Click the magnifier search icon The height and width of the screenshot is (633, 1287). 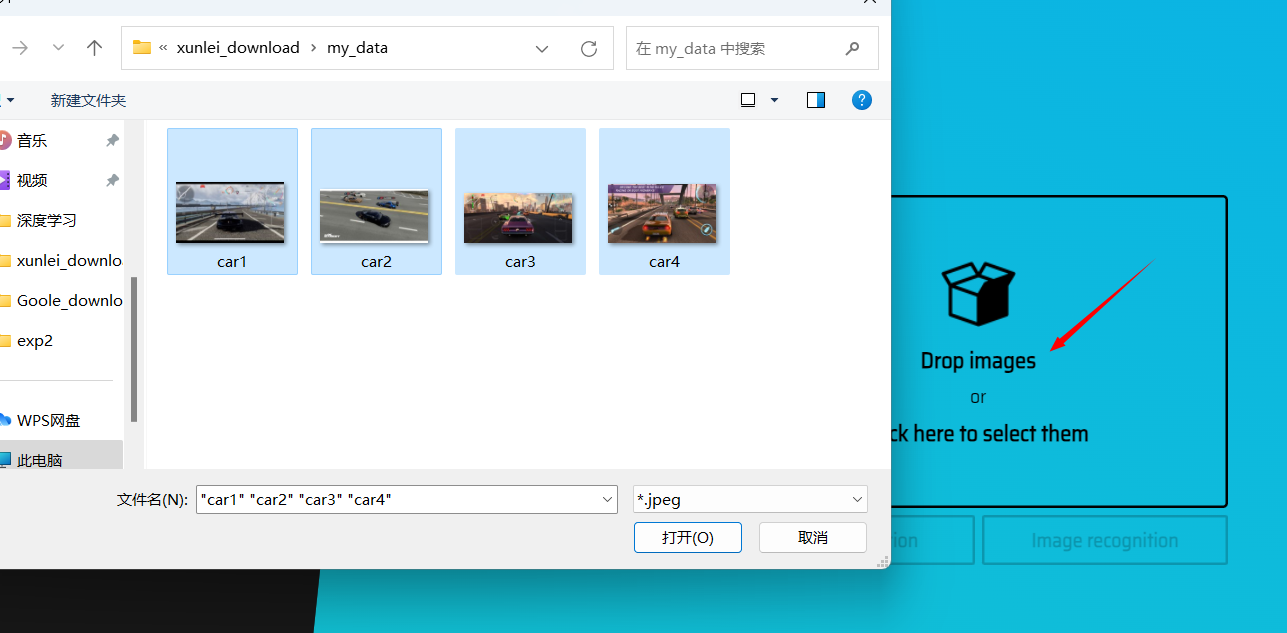click(853, 48)
